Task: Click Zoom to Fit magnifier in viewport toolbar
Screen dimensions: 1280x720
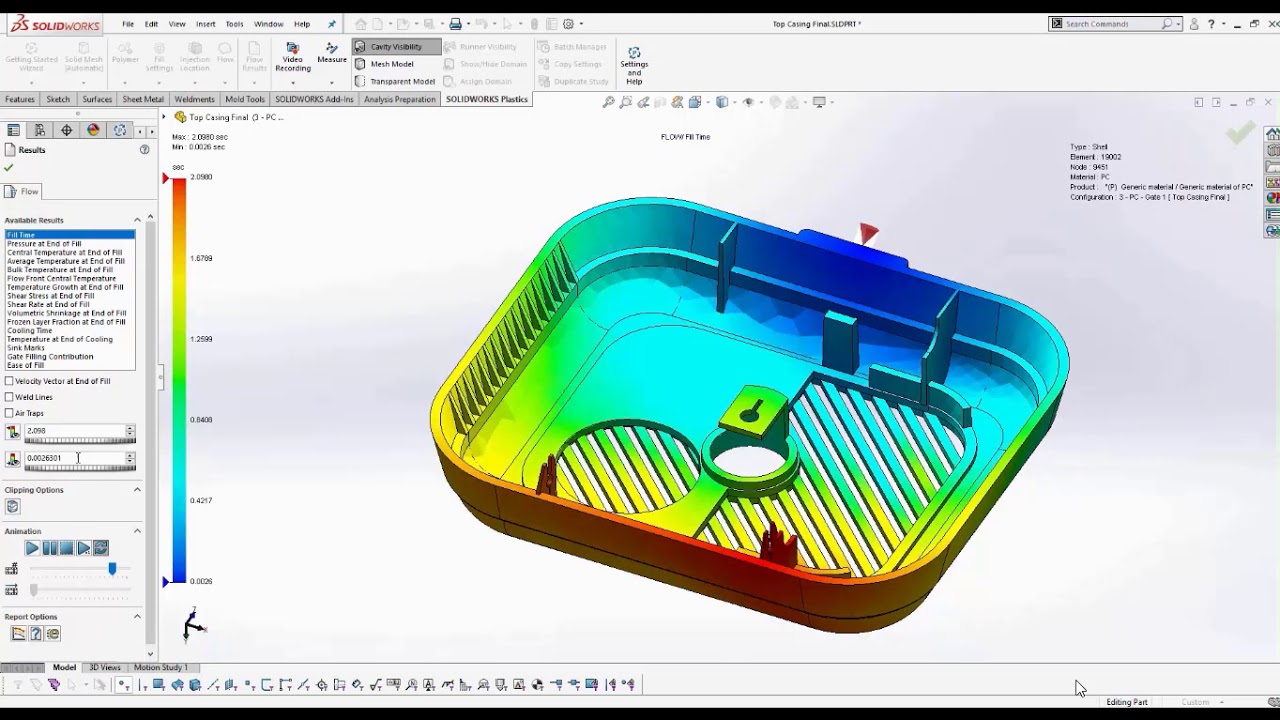Action: (608, 102)
